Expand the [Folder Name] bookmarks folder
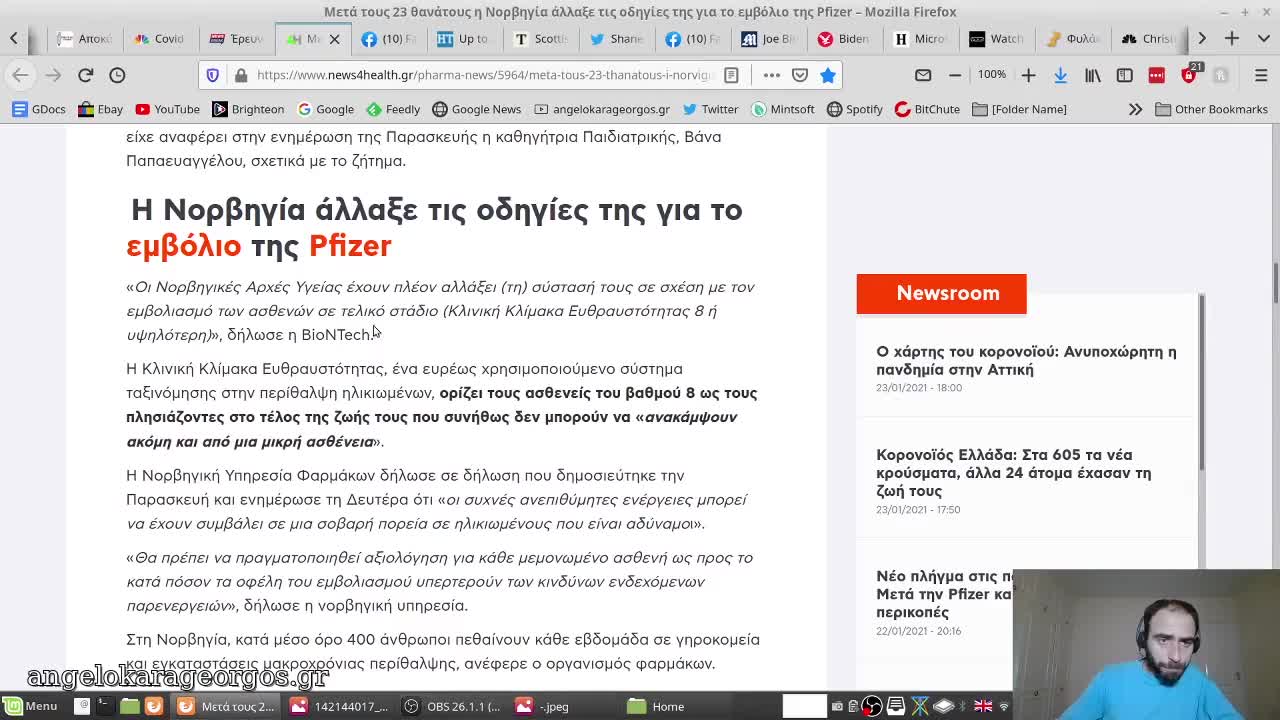 pos(1019,109)
